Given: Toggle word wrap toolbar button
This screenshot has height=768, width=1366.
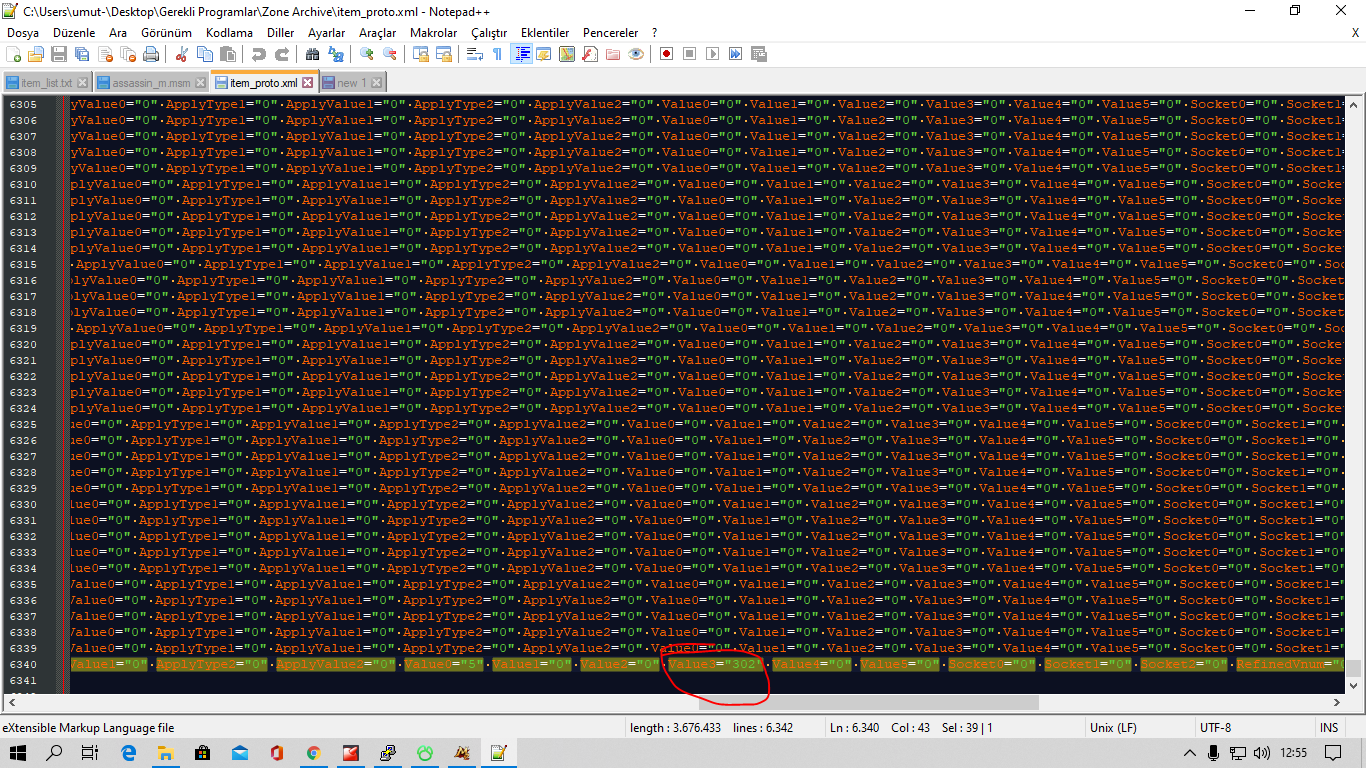Looking at the screenshot, I should coord(474,54).
